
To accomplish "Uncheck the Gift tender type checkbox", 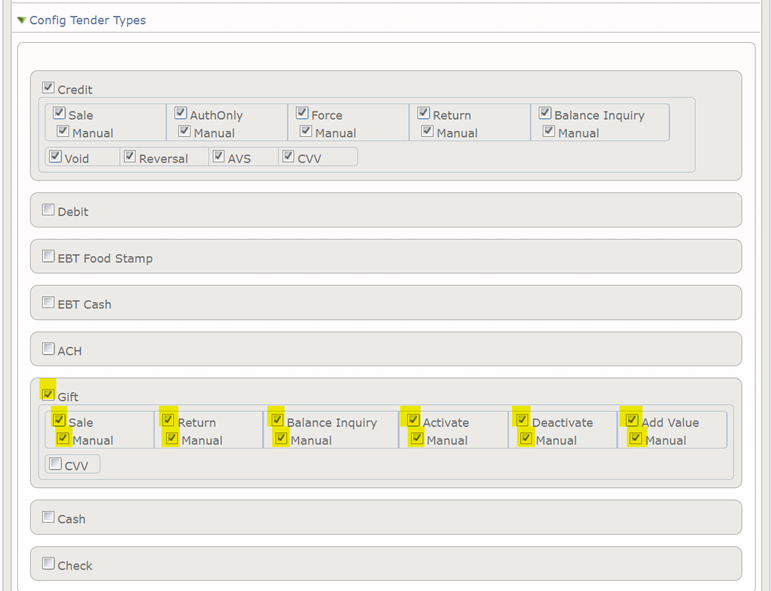I will point(48,395).
